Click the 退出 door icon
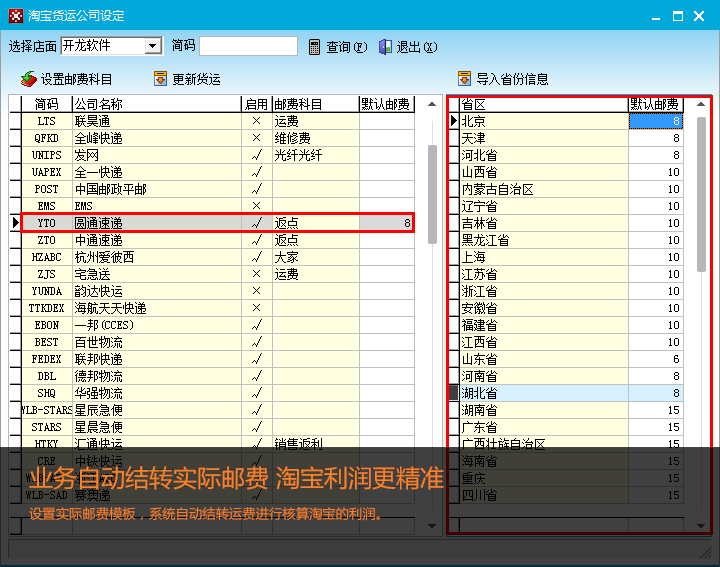Image resolution: width=720 pixels, height=567 pixels. [x=385, y=47]
